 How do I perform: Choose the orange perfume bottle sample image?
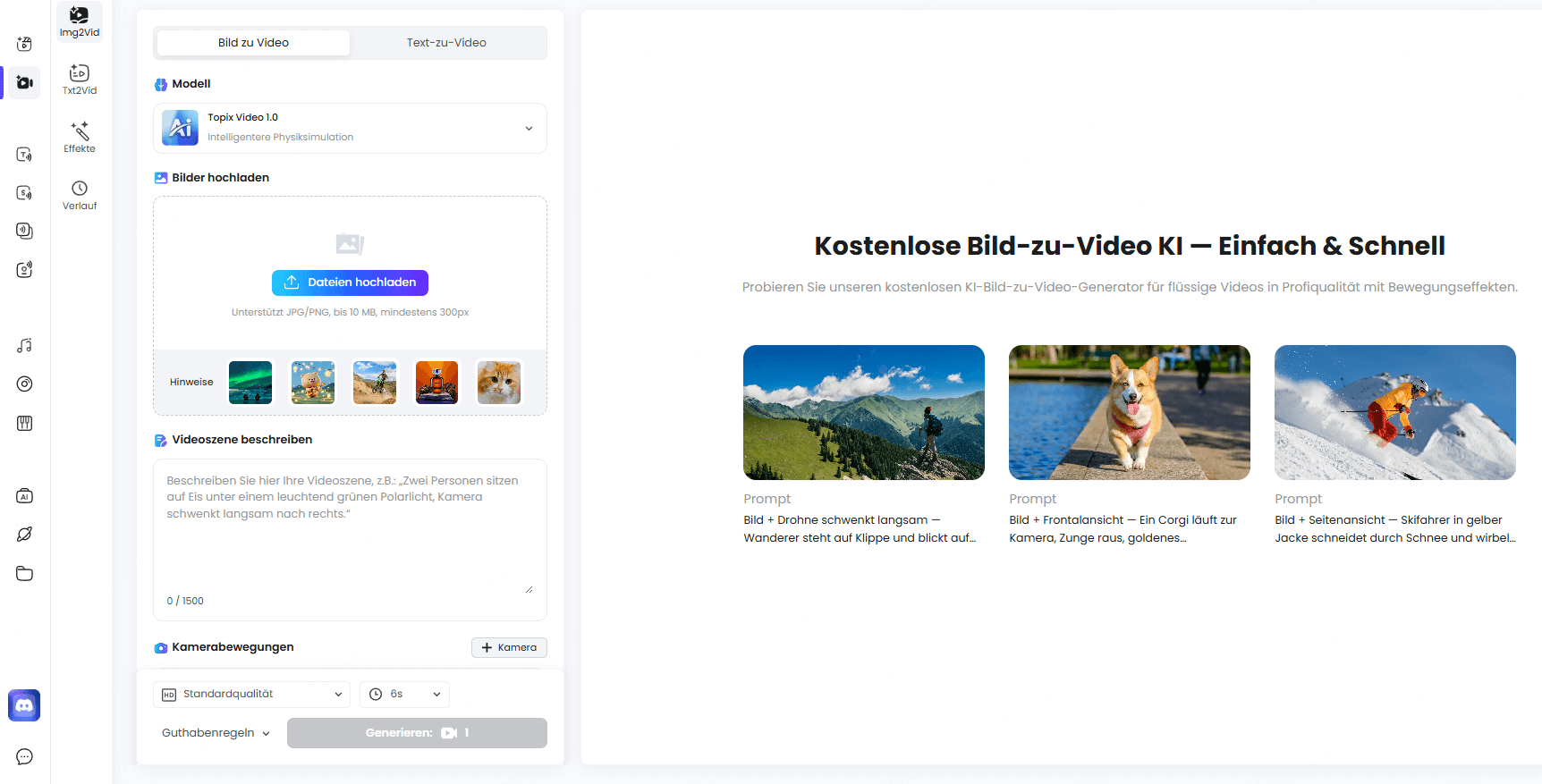point(437,382)
